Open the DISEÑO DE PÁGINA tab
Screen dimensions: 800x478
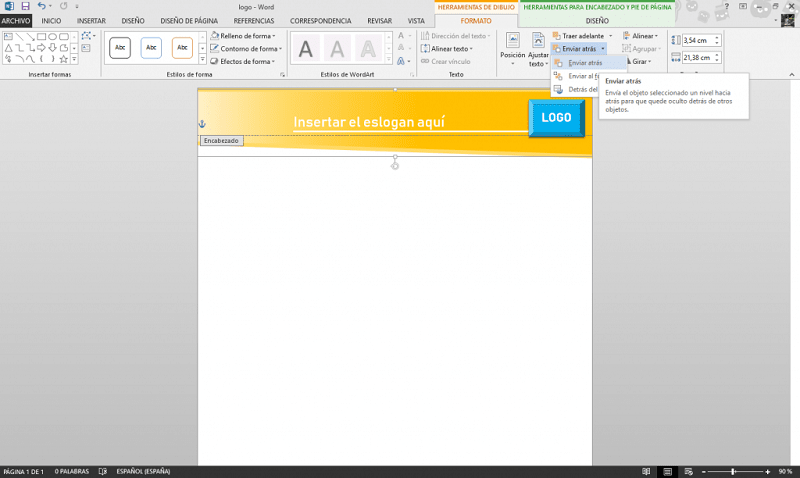pos(189,21)
